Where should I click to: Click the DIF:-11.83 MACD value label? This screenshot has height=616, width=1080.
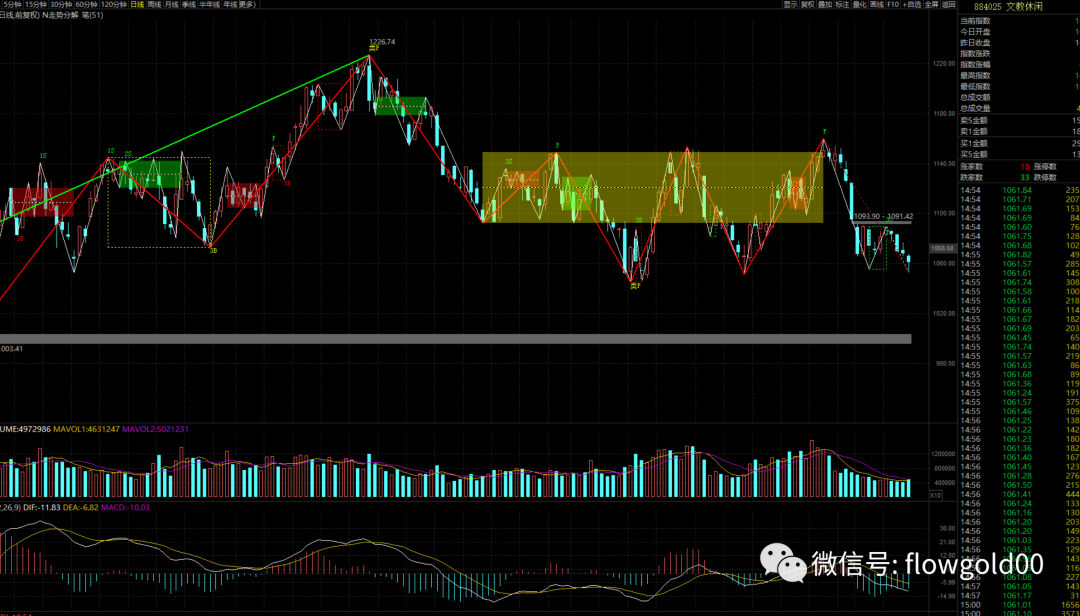pyautogui.click(x=42, y=507)
